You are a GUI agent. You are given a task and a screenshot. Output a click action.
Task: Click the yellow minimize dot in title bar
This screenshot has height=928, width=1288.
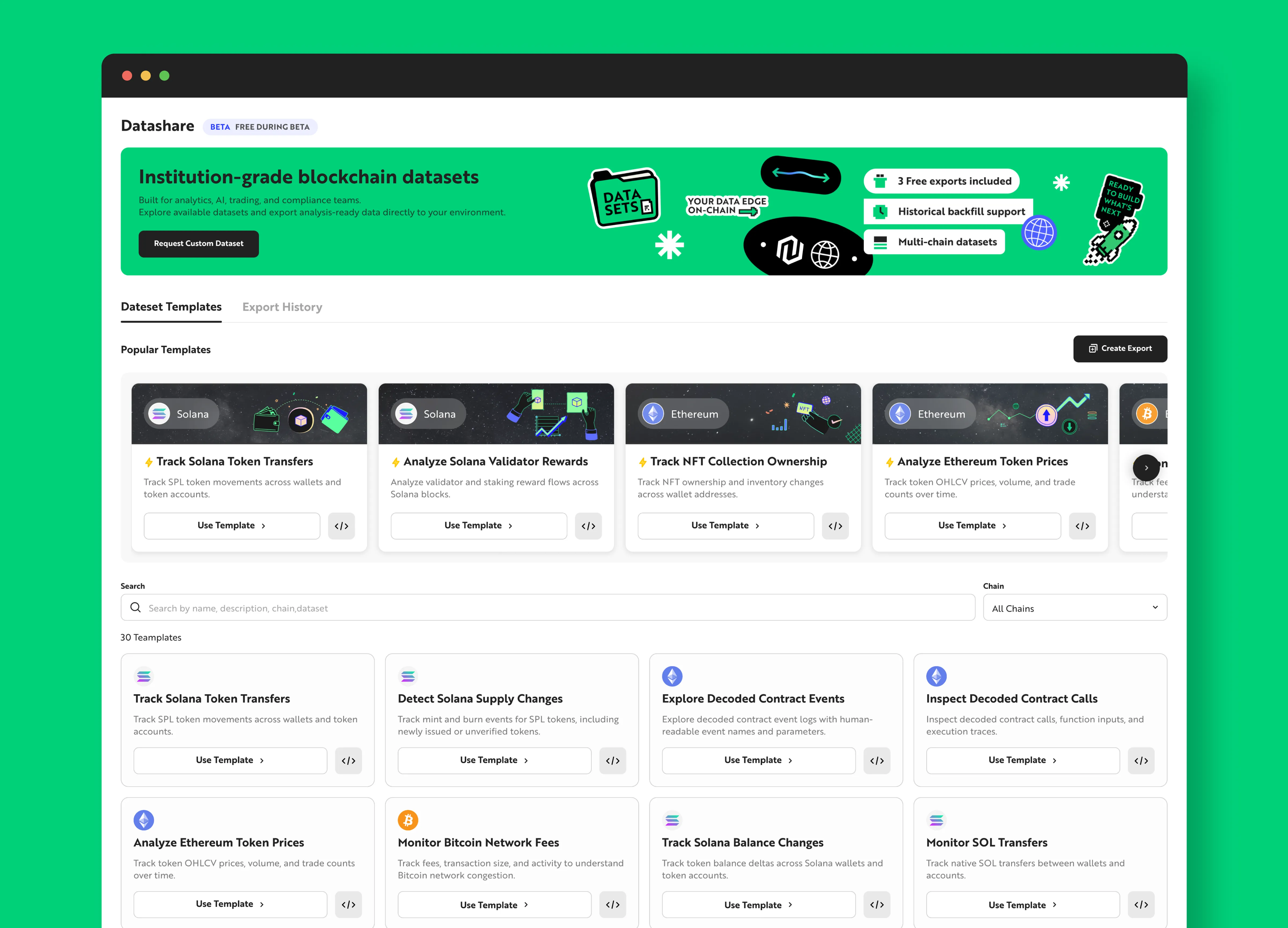click(146, 75)
